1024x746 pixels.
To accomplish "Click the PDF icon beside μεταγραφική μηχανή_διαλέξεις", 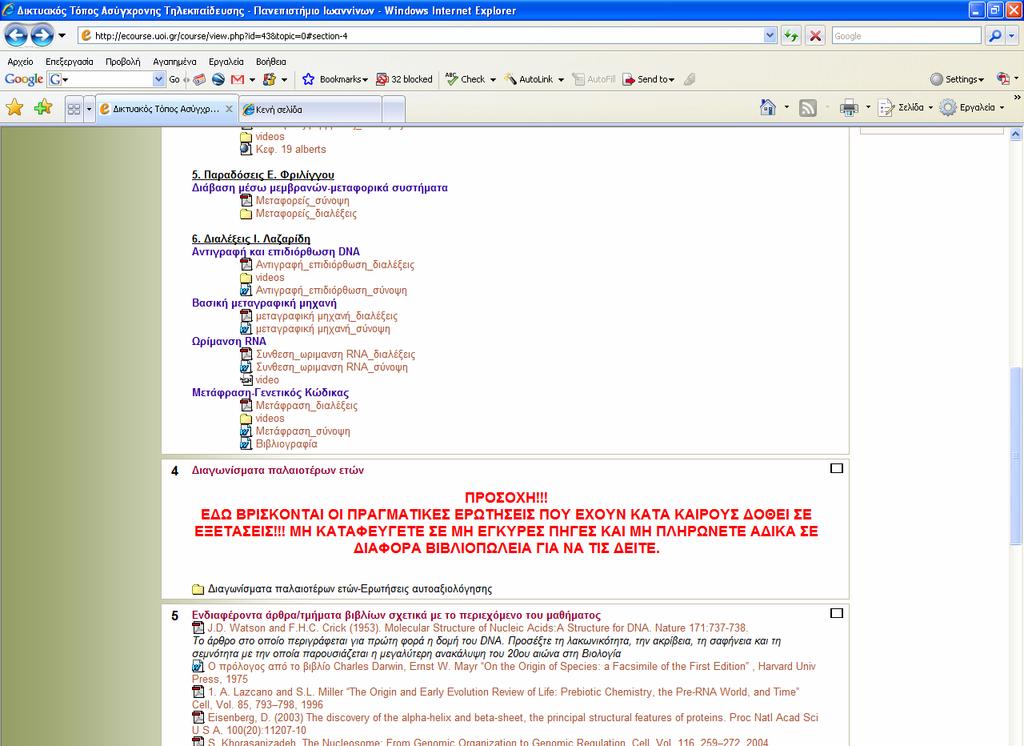I will pos(246,316).
